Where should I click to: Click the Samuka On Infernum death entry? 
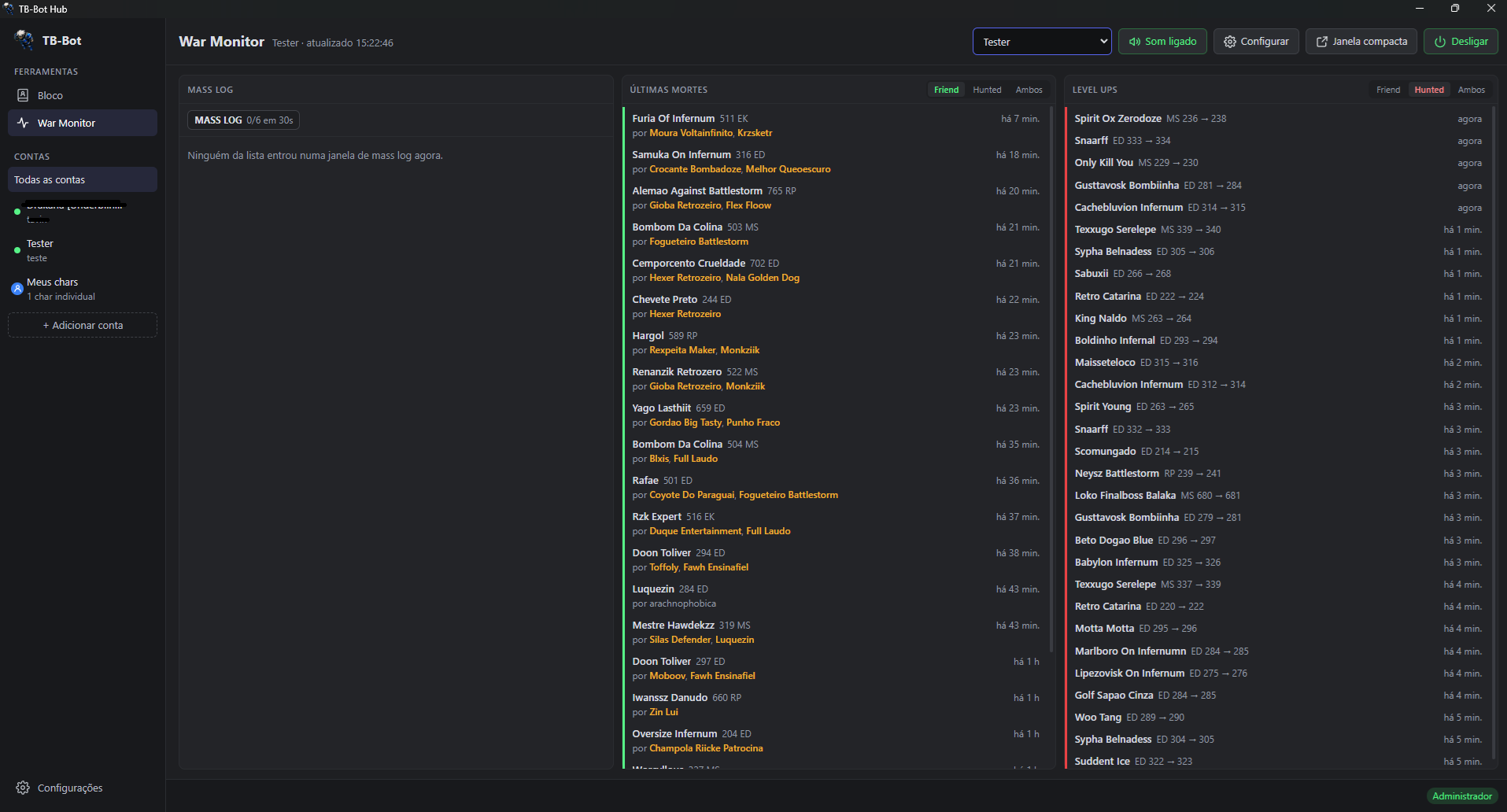click(x=836, y=162)
